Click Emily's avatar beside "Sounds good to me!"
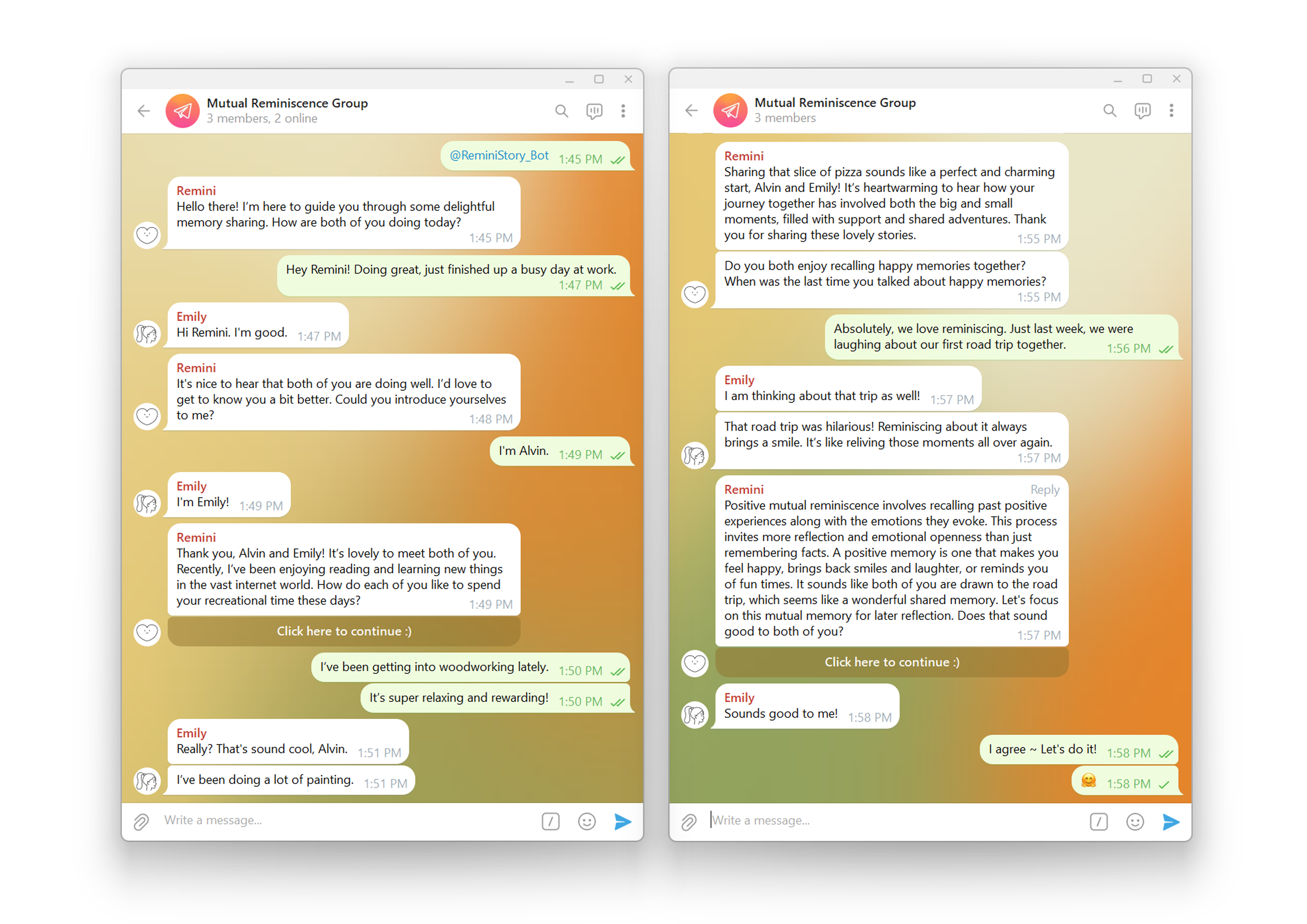 694,715
